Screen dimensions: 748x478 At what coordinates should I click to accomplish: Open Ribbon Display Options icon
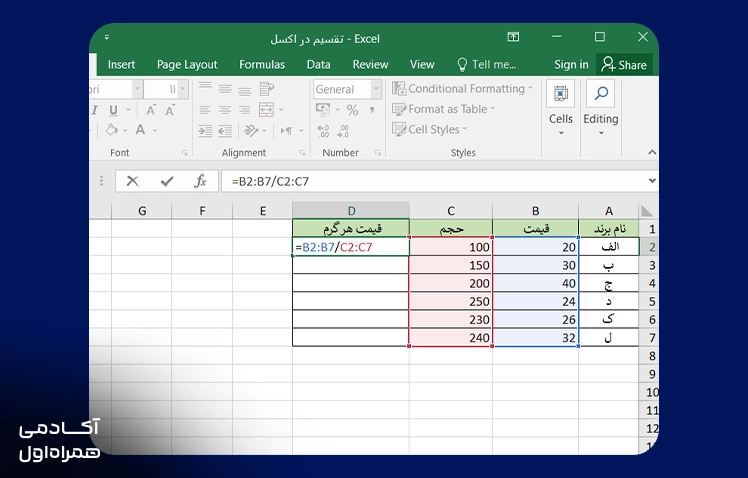(513, 37)
